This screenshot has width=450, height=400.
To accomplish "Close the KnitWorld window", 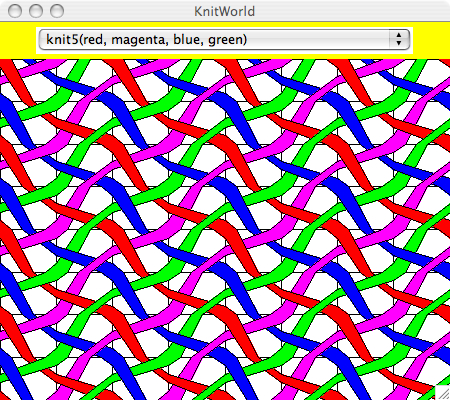I will coord(15,11).
